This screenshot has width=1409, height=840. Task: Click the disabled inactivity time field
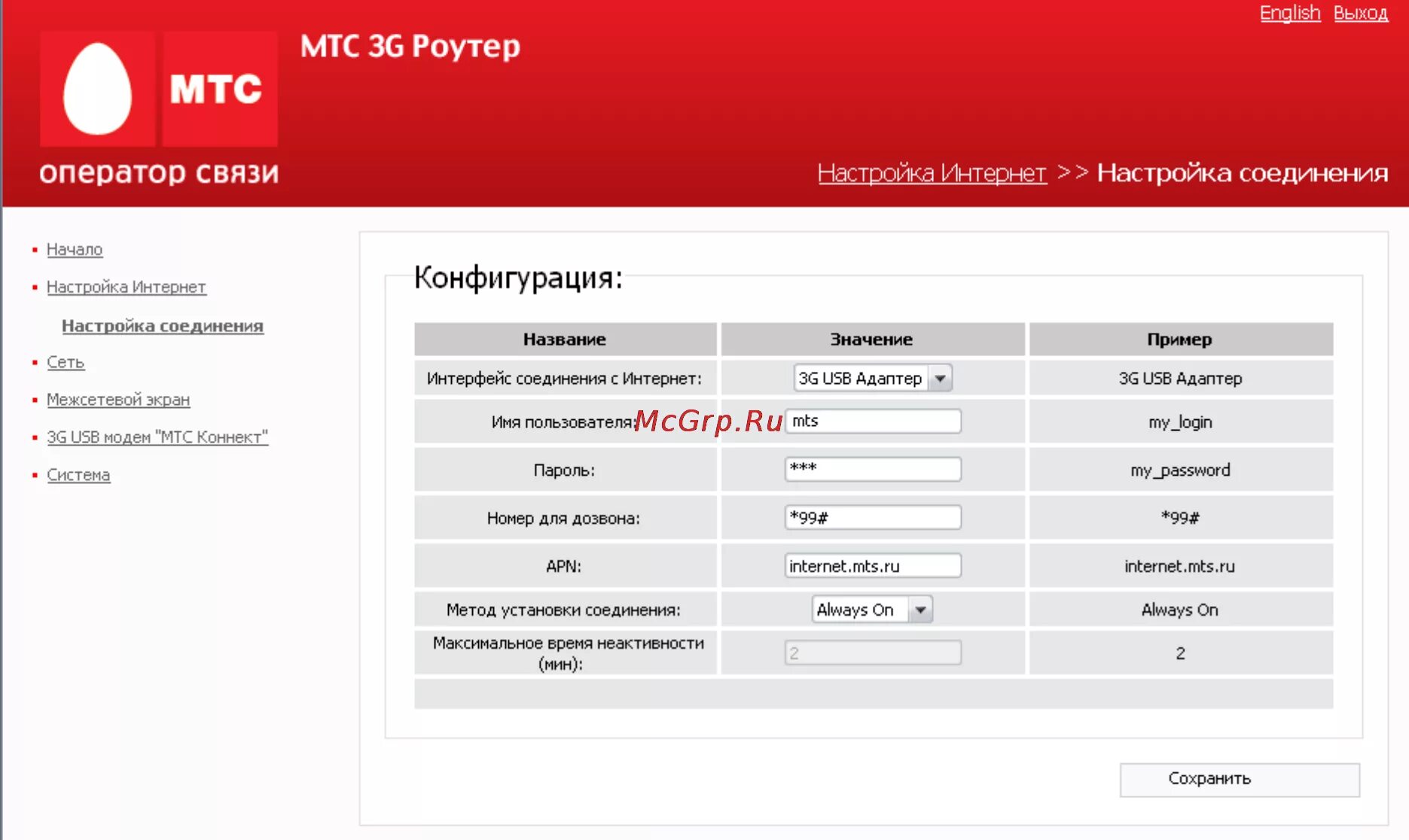click(873, 653)
